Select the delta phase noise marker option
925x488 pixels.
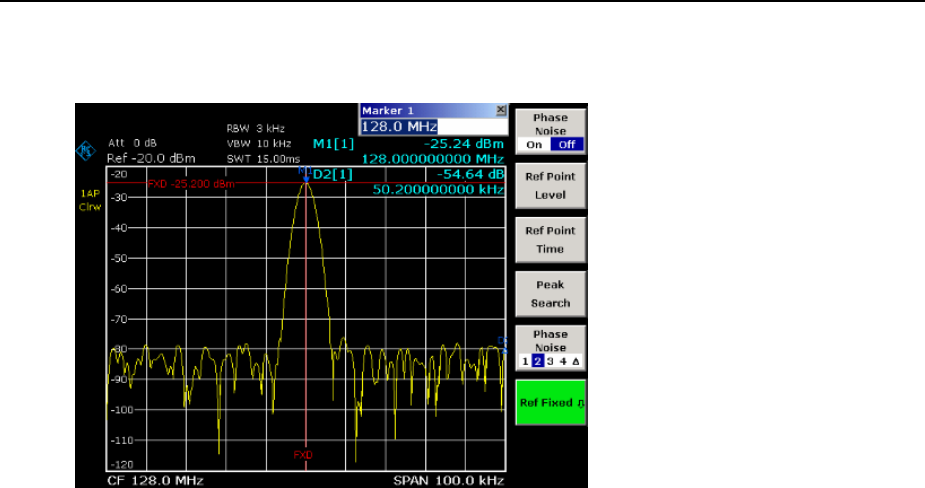point(576,360)
